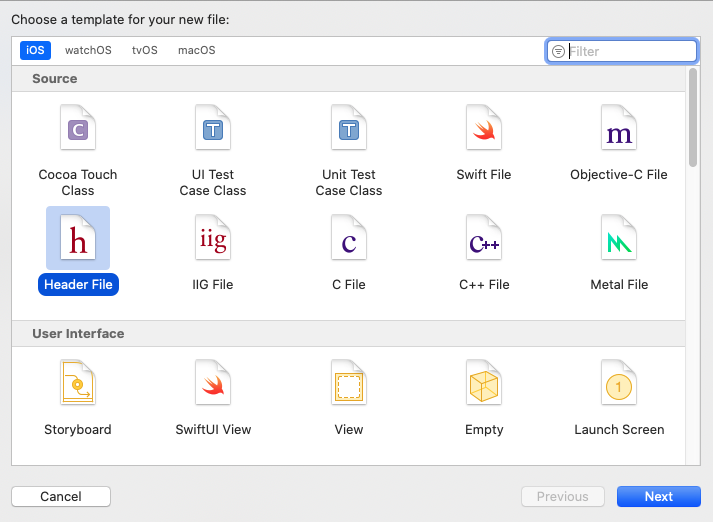Pick the Unit Test Case Class icon

(349, 127)
